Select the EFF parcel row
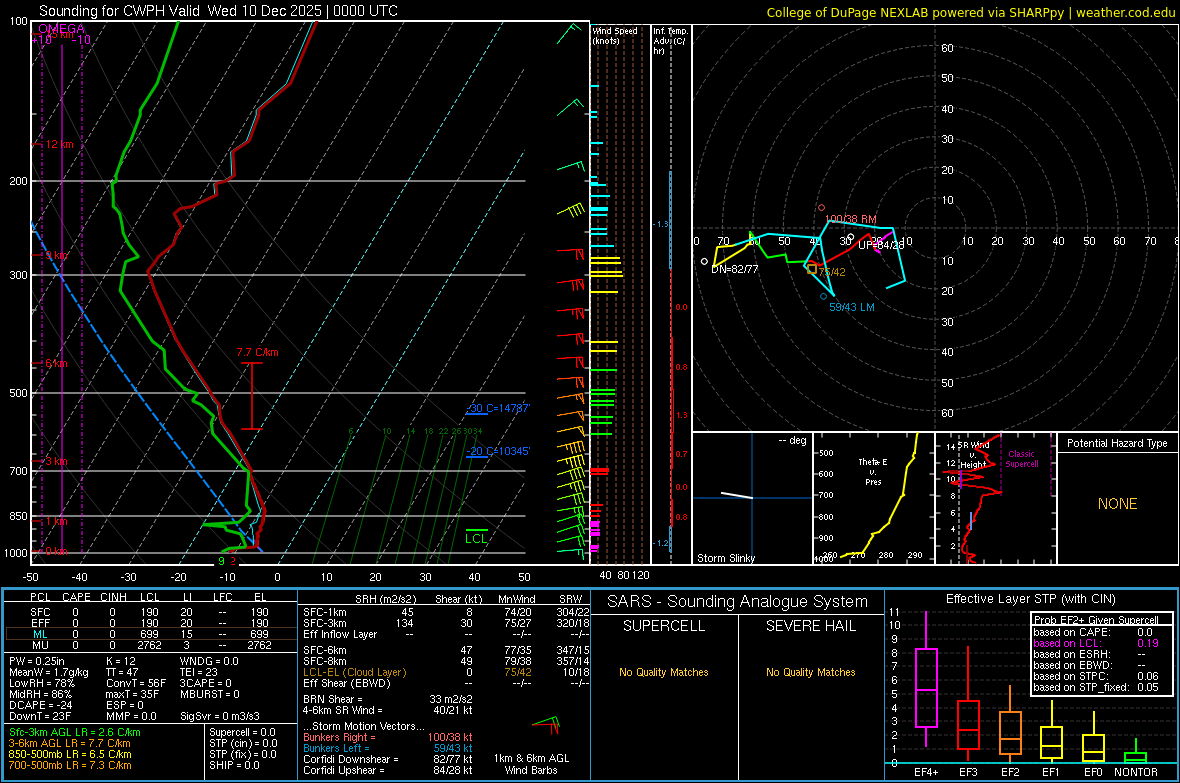 151,623
